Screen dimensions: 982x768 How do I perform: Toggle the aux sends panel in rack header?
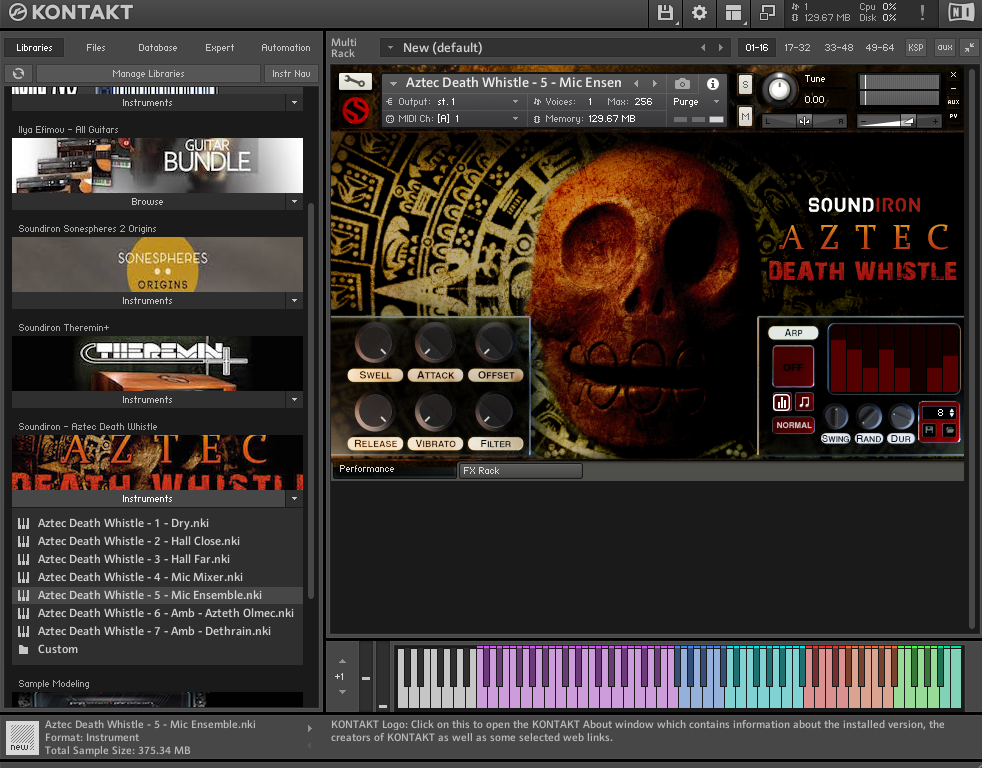click(944, 48)
